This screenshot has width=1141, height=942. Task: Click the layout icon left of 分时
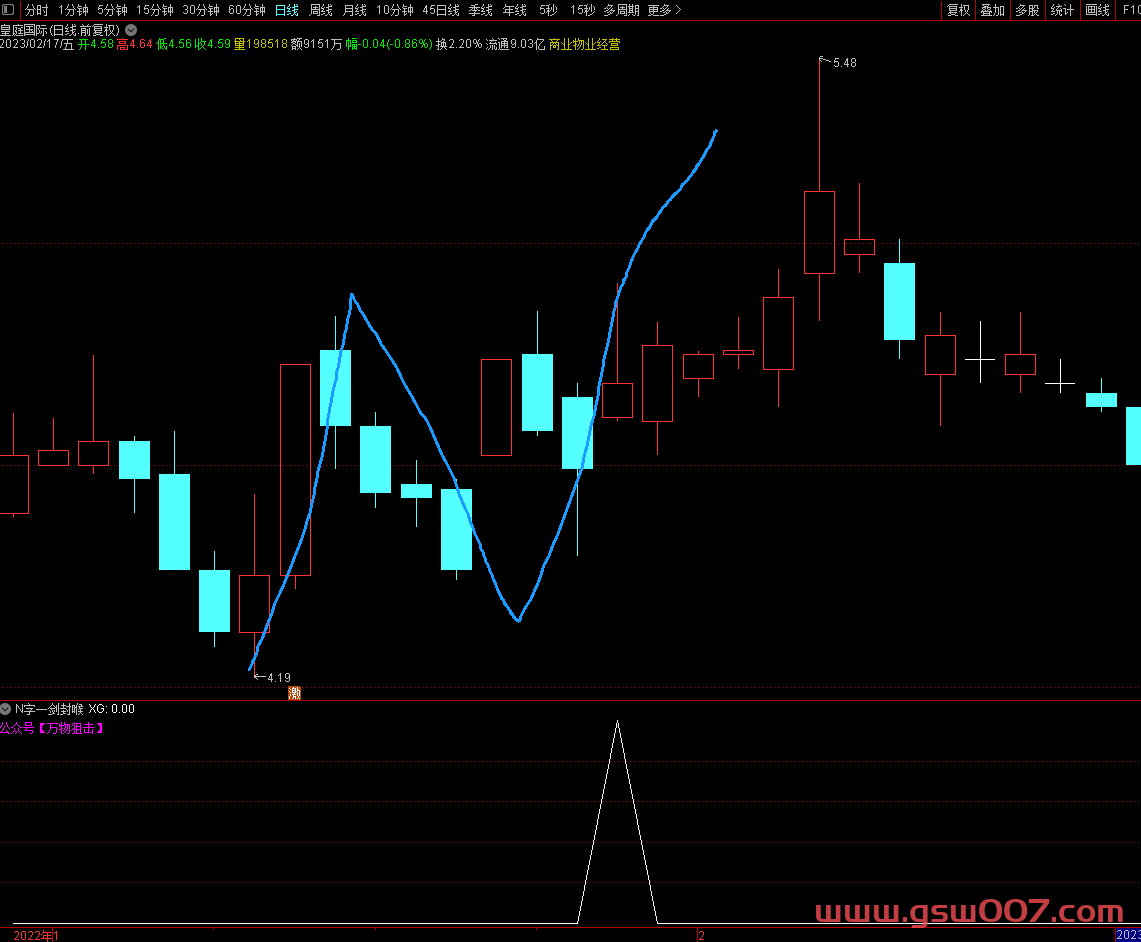pyautogui.click(x=9, y=10)
